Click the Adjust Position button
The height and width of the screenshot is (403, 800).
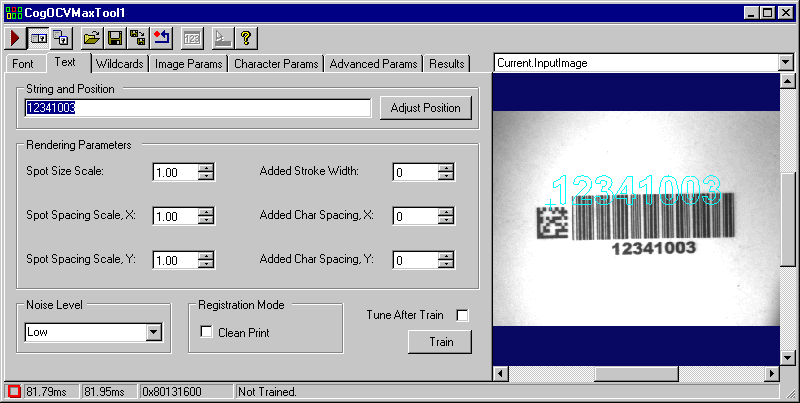[426, 108]
